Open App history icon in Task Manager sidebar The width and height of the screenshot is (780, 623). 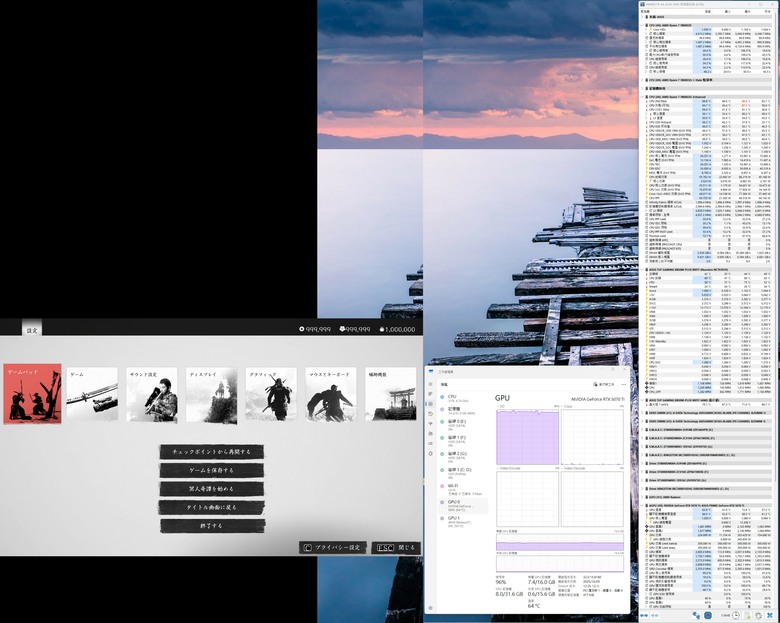point(430,414)
